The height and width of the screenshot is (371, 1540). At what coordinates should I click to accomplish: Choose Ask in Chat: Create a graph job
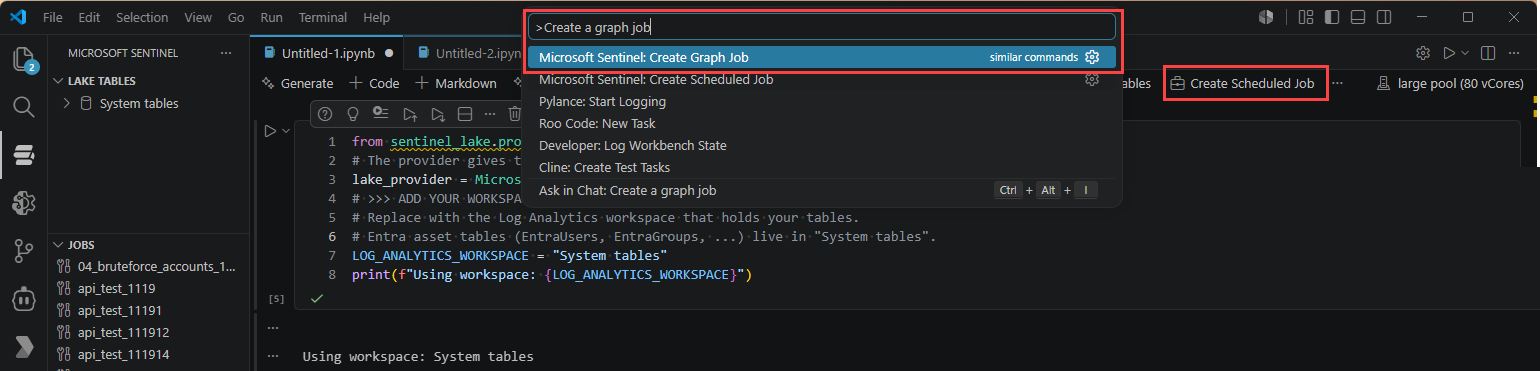tap(822, 190)
